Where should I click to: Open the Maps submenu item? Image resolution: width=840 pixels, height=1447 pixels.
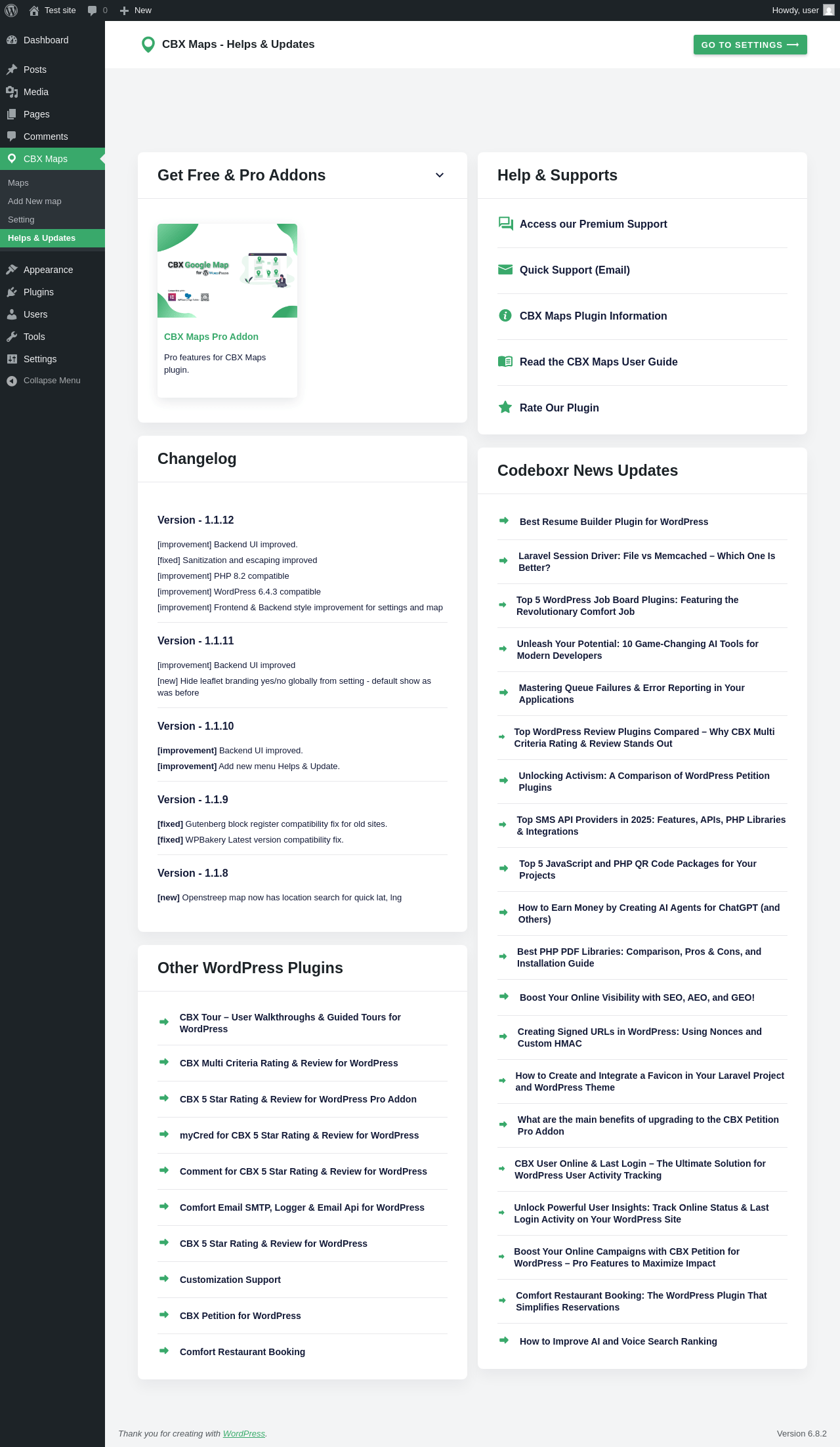click(18, 183)
